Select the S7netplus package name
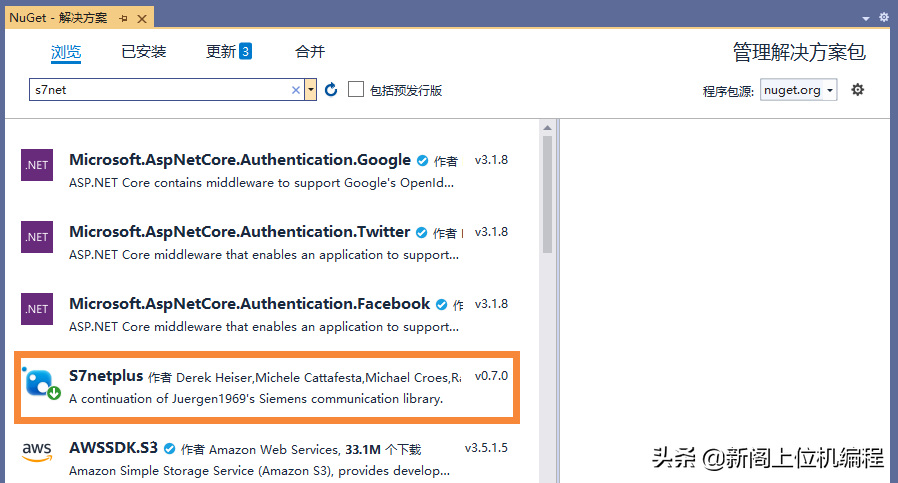Image resolution: width=898 pixels, height=483 pixels. (106, 376)
